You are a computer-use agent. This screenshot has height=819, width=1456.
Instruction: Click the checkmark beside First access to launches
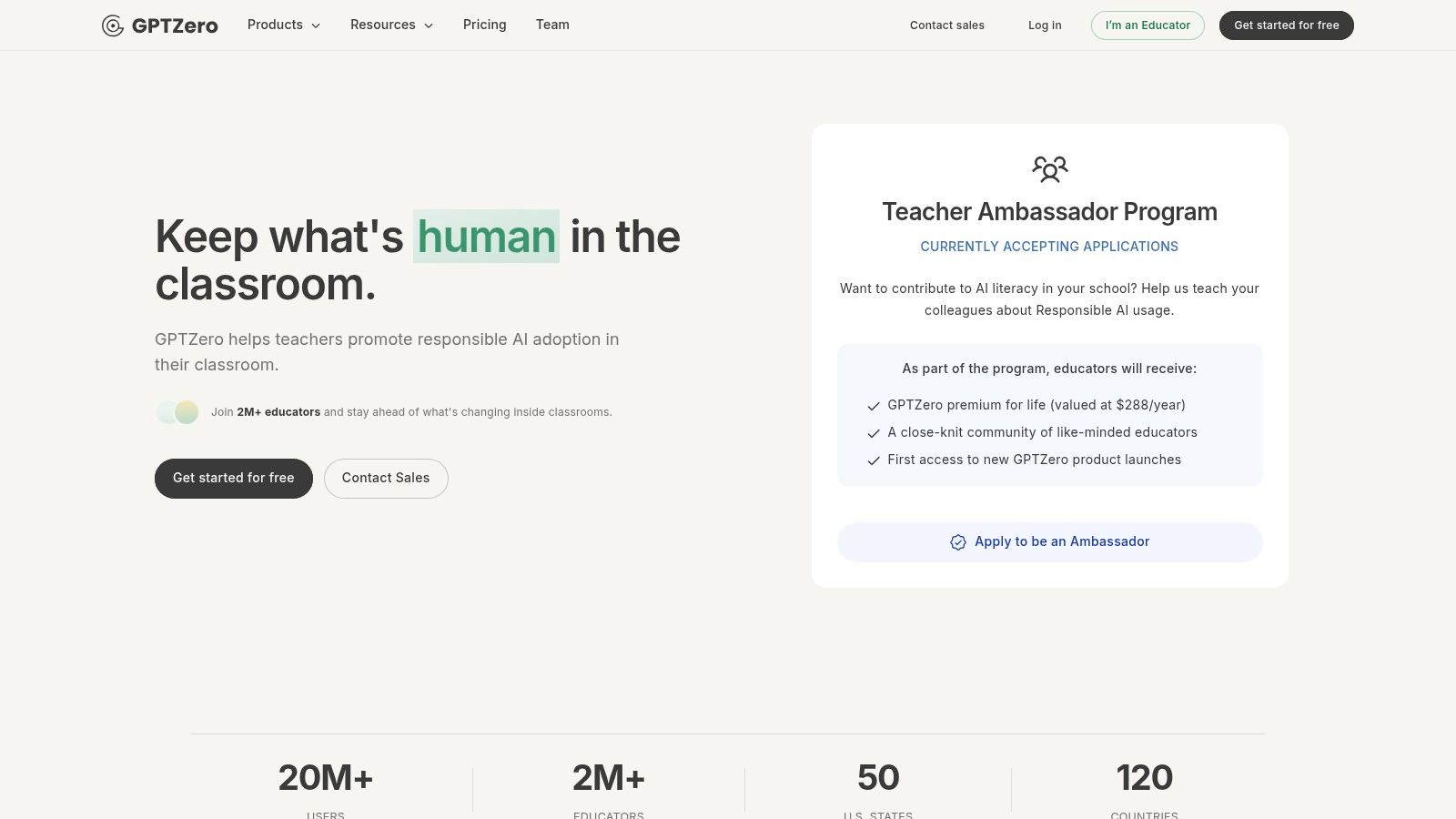874,460
